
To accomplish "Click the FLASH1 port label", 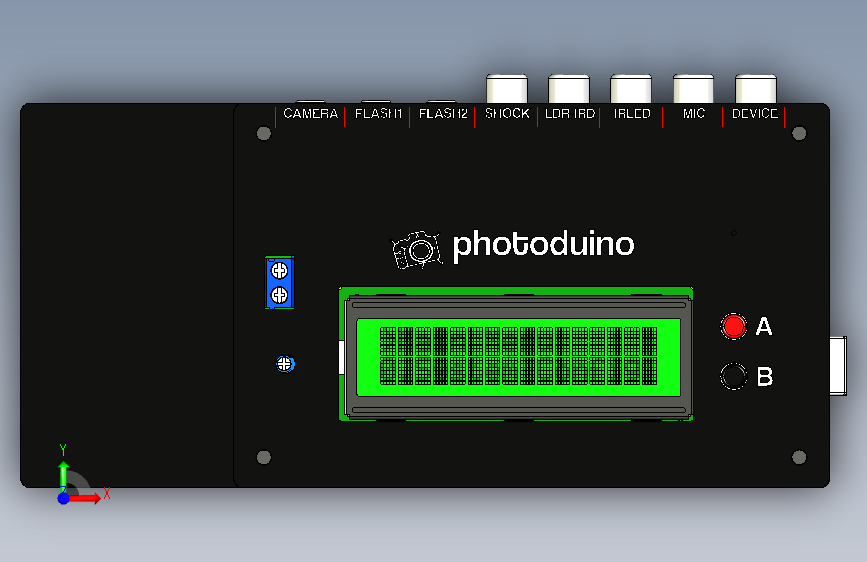I will pos(378,113).
